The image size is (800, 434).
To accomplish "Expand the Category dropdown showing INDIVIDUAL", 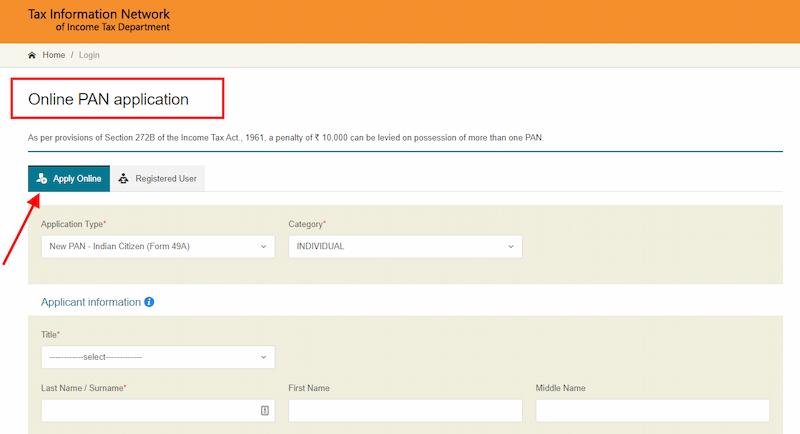I will pyautogui.click(x=404, y=246).
